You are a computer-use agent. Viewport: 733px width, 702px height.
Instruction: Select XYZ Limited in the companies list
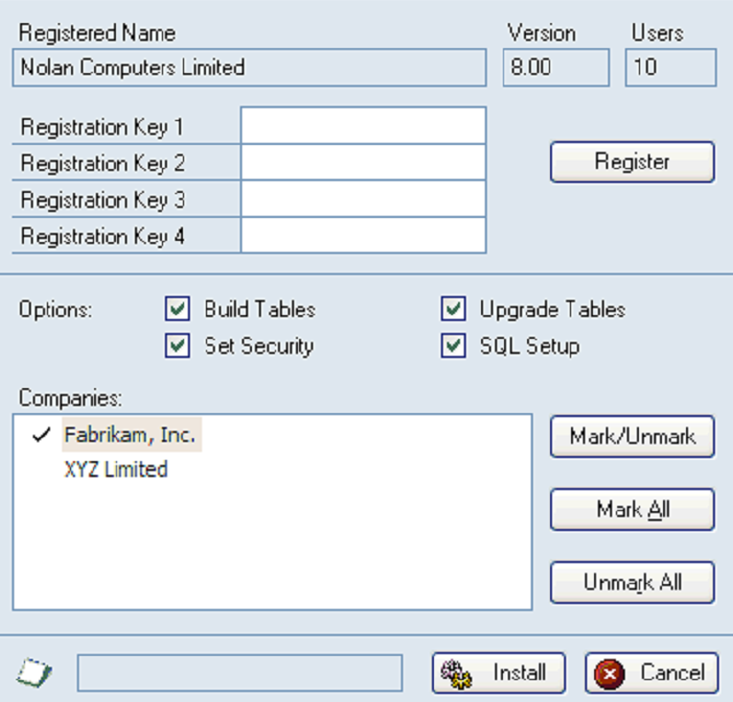[116, 470]
